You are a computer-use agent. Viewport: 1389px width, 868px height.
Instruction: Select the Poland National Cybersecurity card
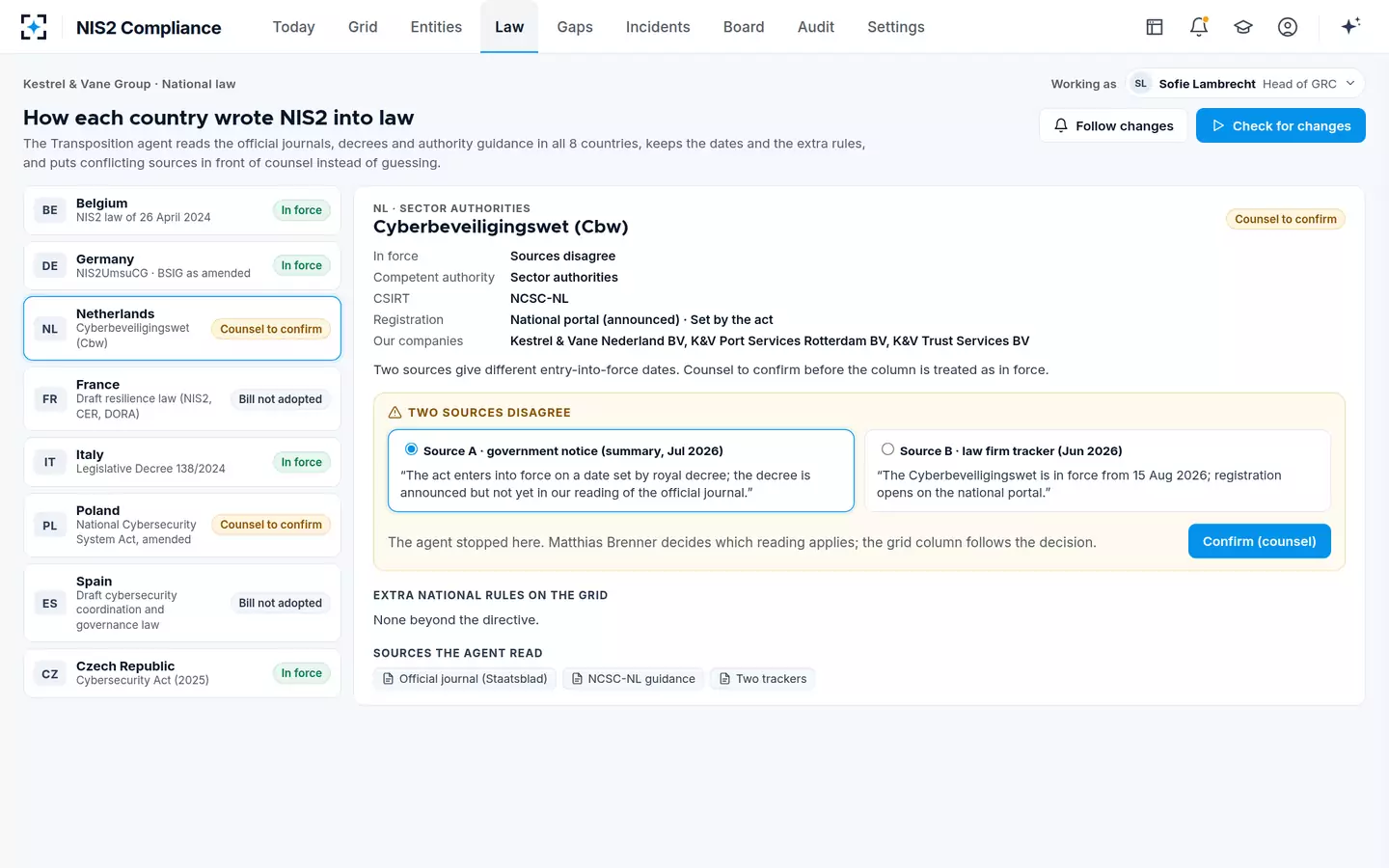[x=182, y=526]
